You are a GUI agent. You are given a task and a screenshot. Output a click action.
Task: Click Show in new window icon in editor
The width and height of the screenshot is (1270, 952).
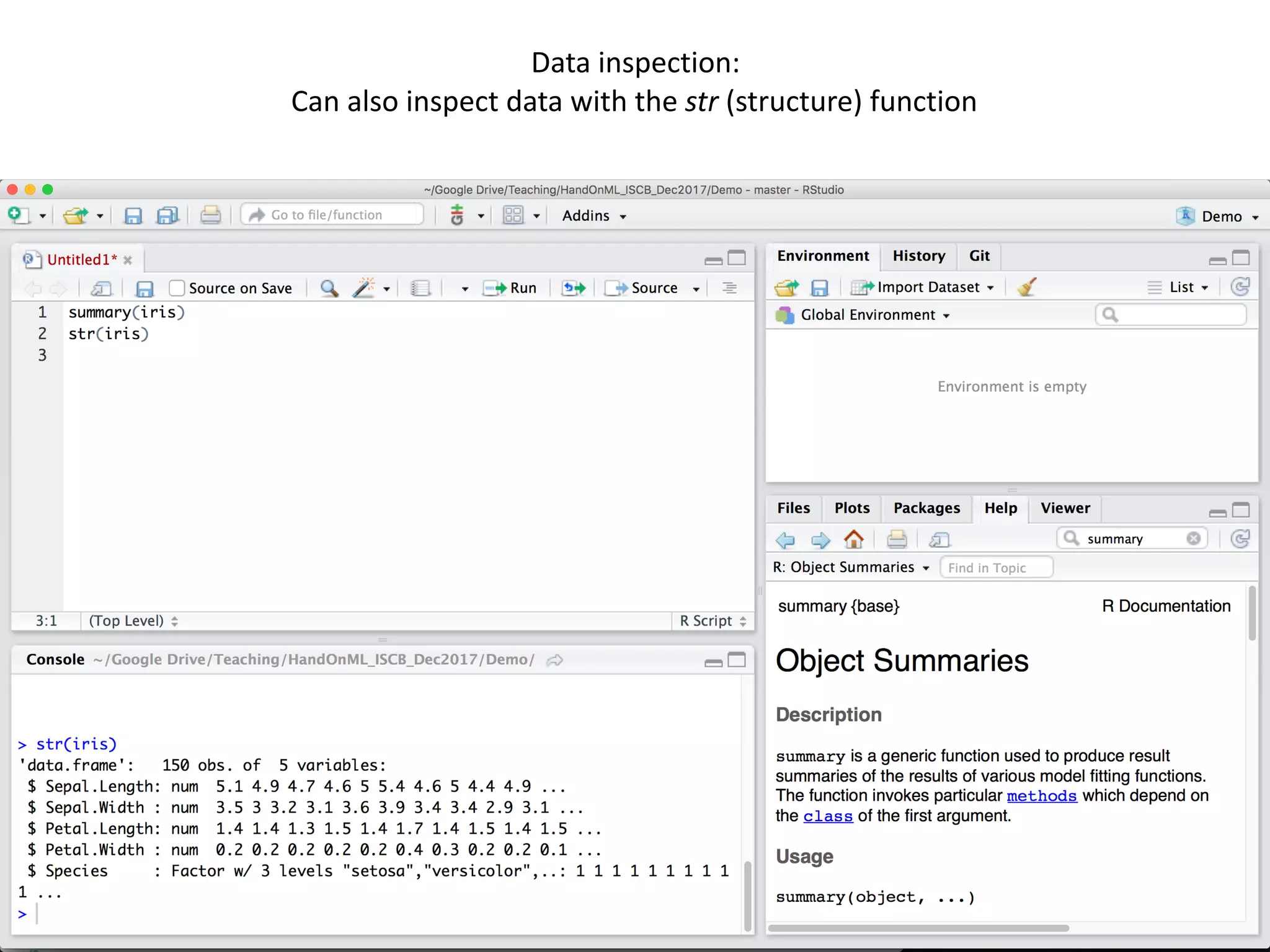point(101,288)
